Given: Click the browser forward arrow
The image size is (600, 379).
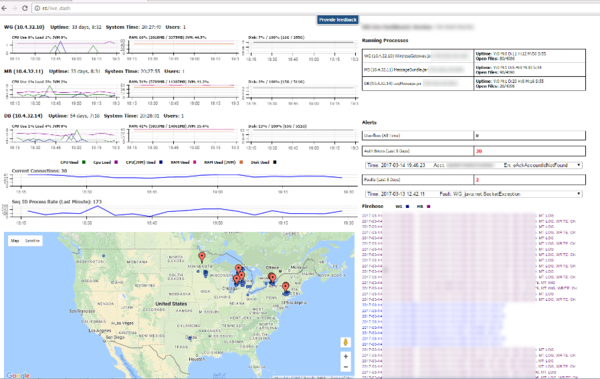Looking at the screenshot, I should pos(15,8).
